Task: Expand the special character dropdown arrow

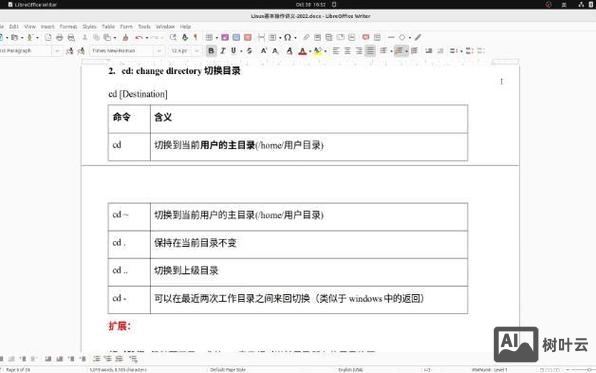Action: click(x=295, y=38)
